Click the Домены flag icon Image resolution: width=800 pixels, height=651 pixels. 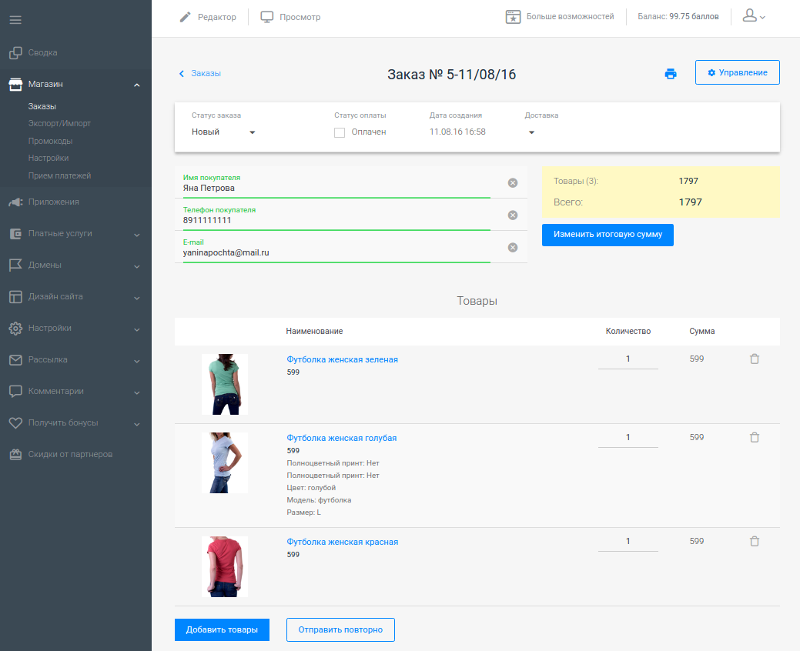point(15,265)
